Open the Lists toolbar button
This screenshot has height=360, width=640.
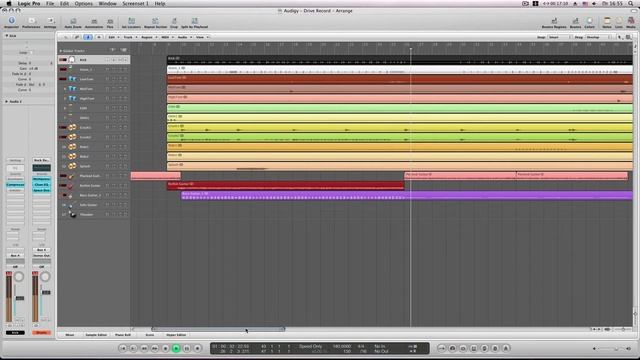tap(619, 22)
